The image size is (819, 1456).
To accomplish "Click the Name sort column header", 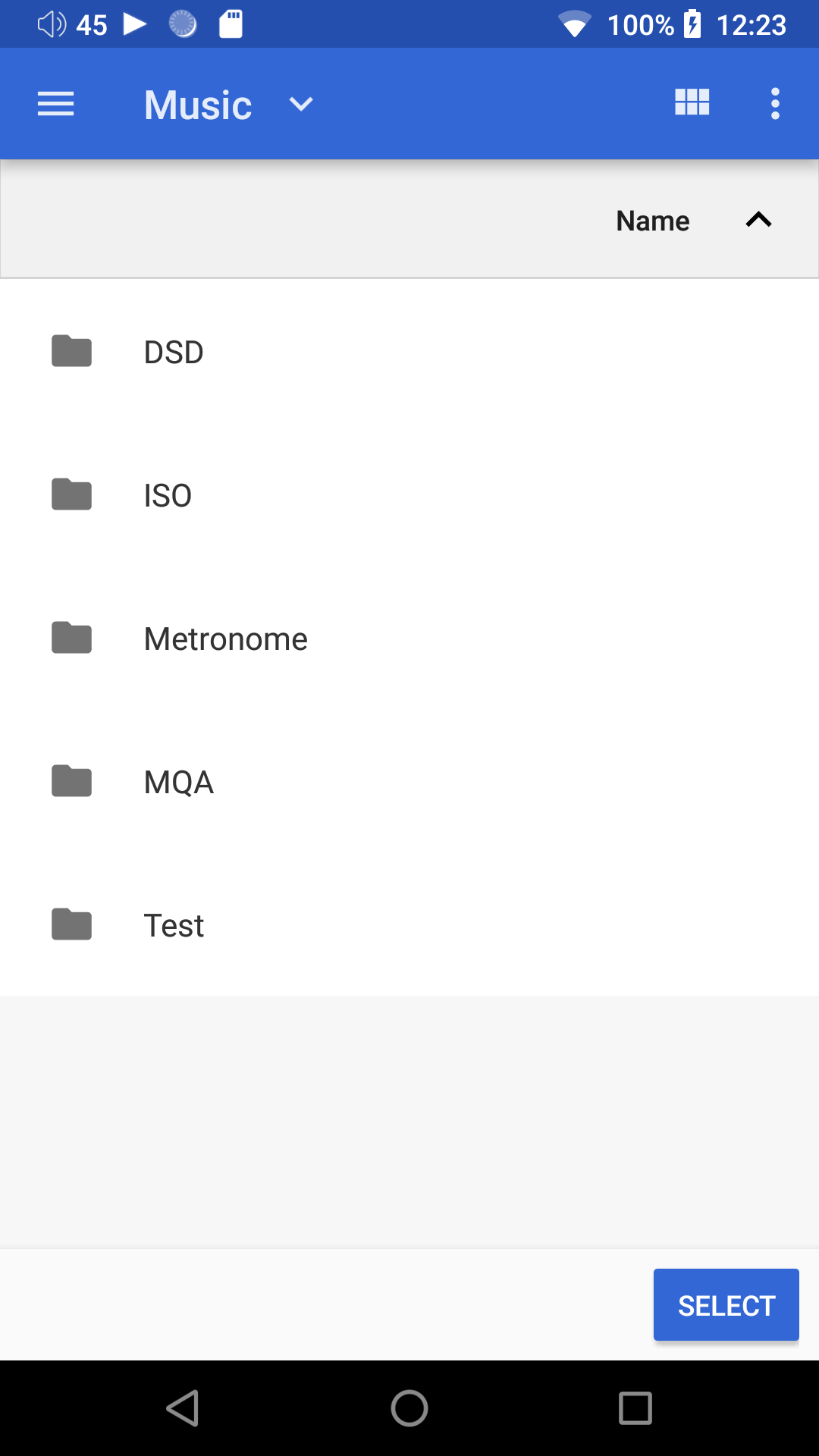I will pyautogui.click(x=652, y=221).
